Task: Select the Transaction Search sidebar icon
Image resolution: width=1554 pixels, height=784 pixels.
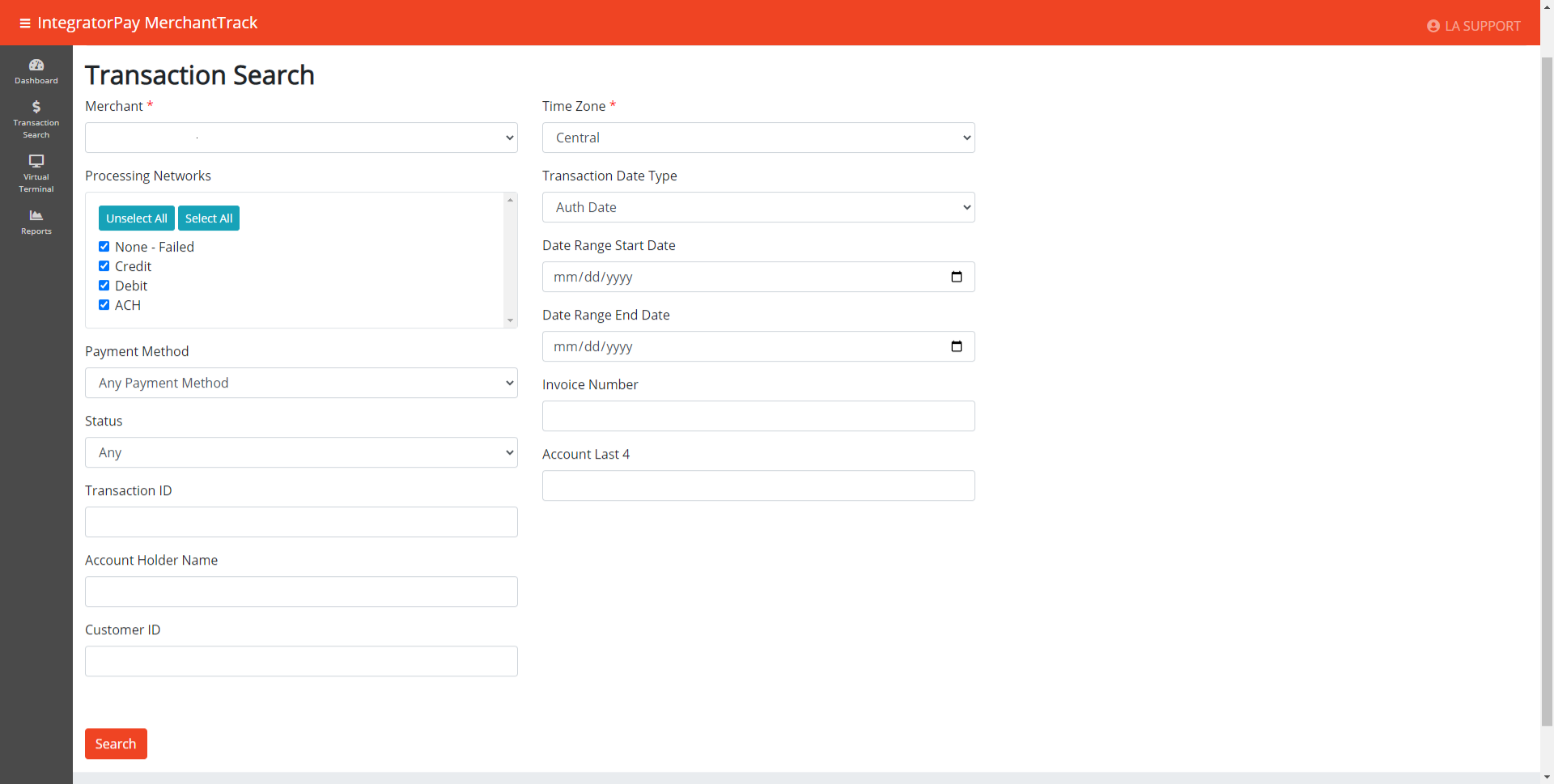Action: tap(36, 117)
